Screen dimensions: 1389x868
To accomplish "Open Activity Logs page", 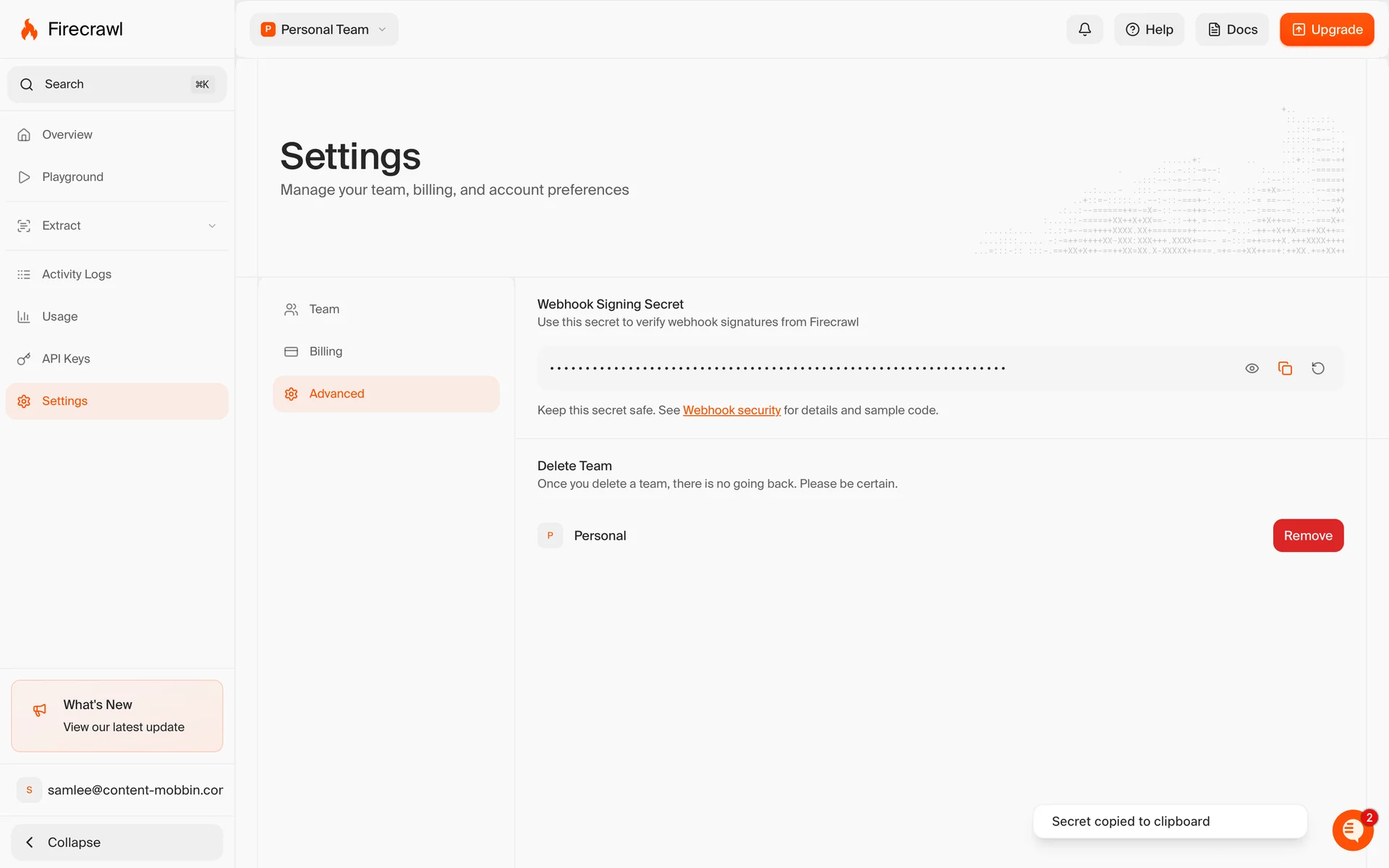I will (x=76, y=274).
